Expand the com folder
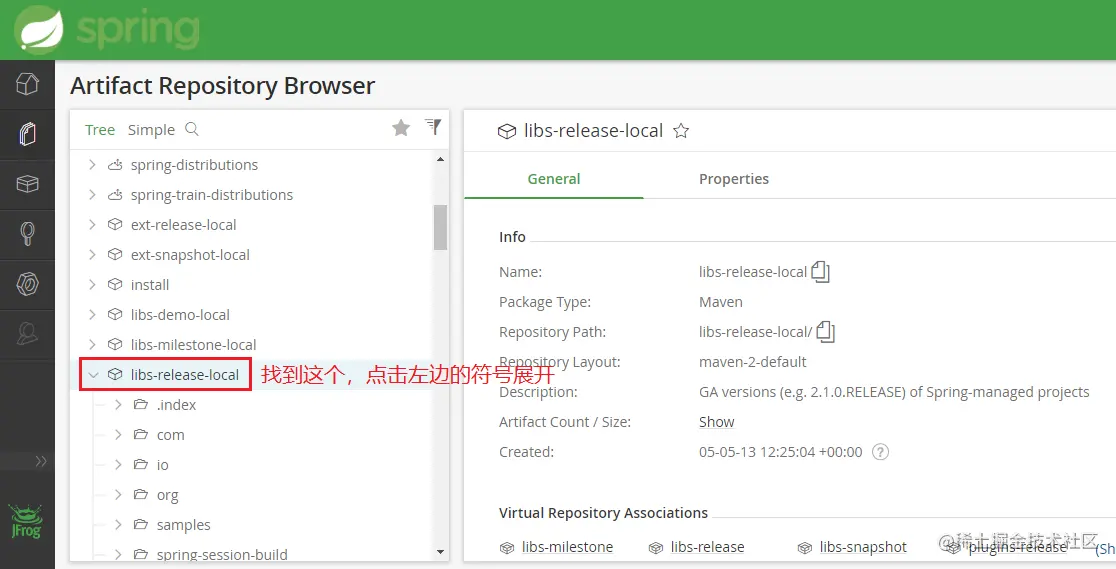The height and width of the screenshot is (569, 1116). tap(118, 434)
